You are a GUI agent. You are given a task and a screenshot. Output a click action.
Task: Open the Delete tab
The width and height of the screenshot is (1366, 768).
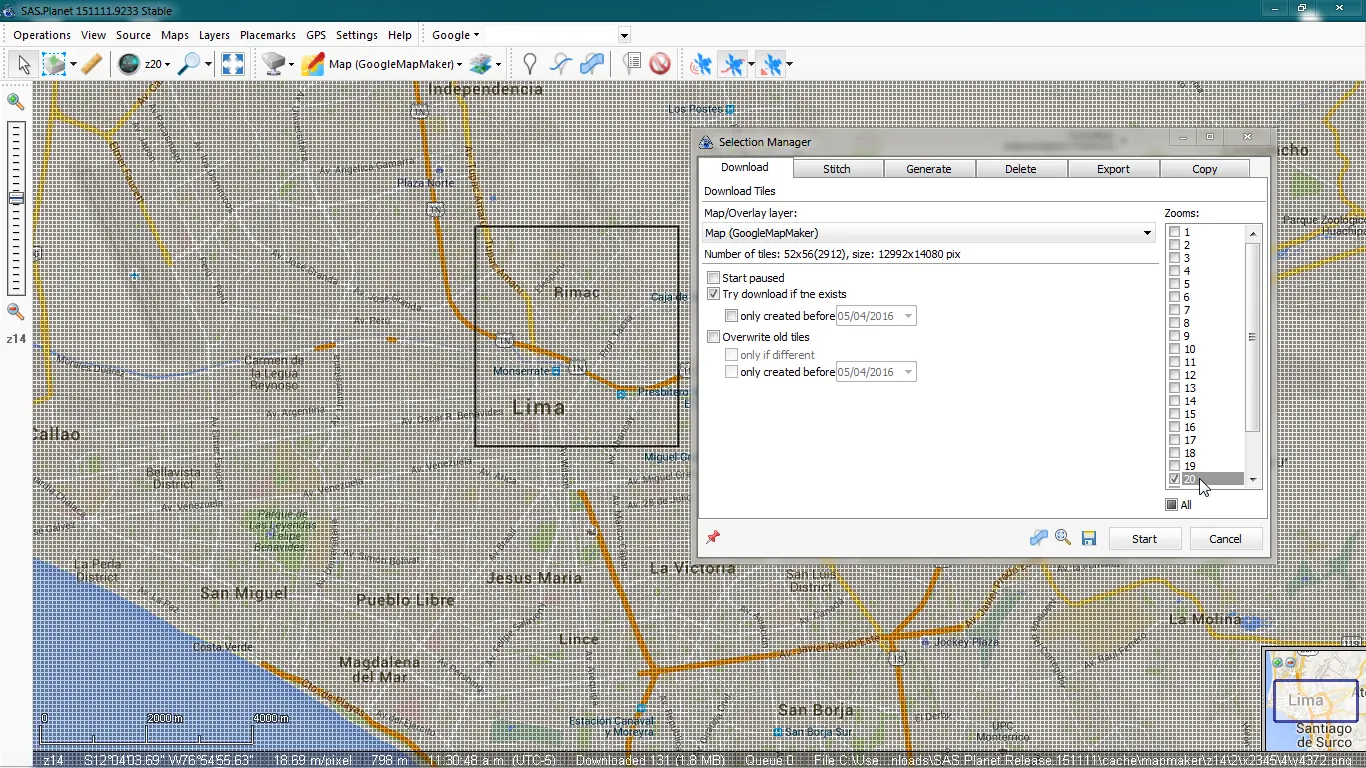(x=1021, y=169)
